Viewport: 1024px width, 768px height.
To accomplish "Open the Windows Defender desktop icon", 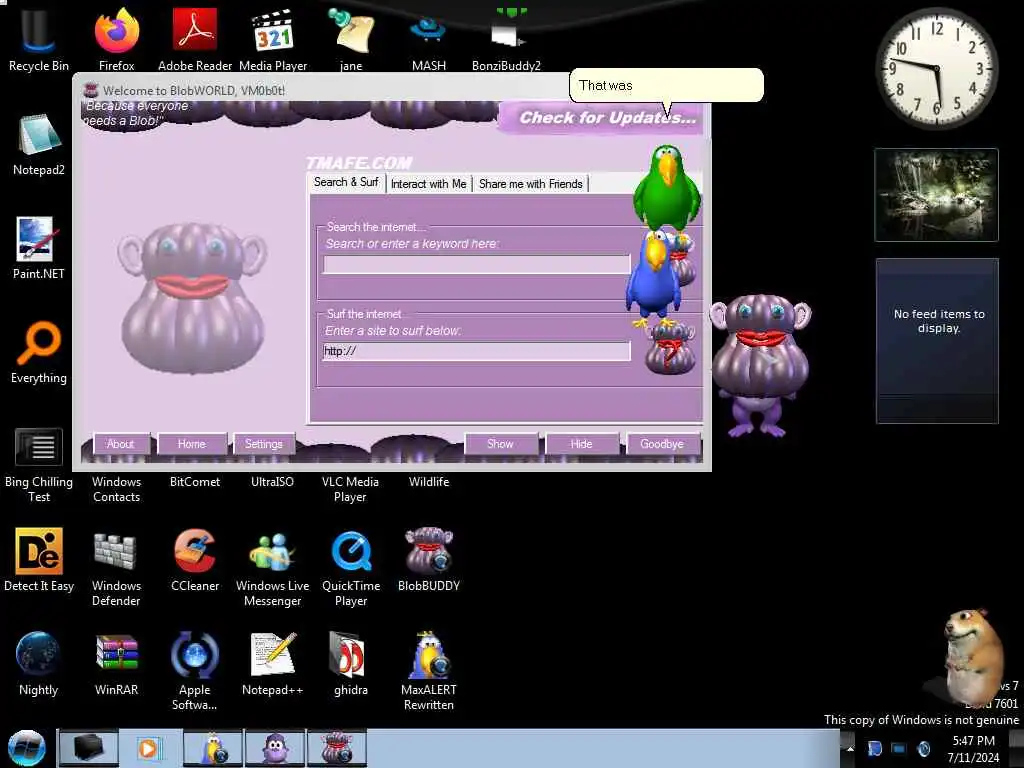I will 116,568.
